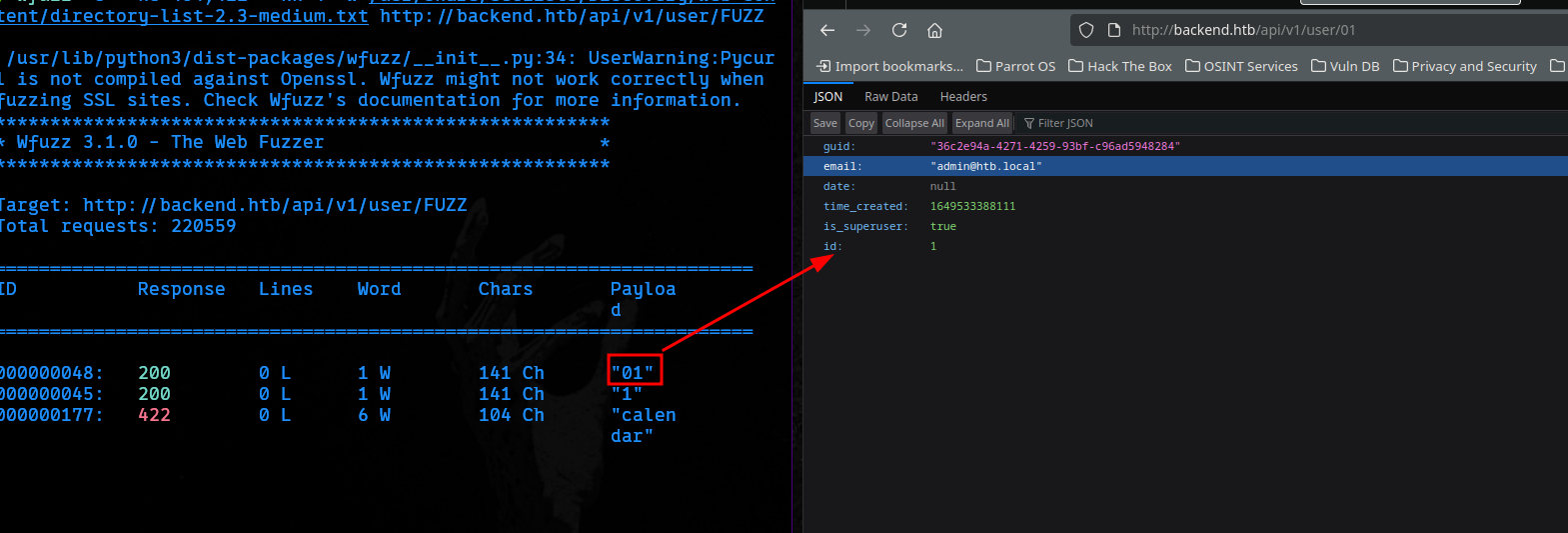Go to the browser home page
Screen dimensions: 1568x533
[x=935, y=30]
